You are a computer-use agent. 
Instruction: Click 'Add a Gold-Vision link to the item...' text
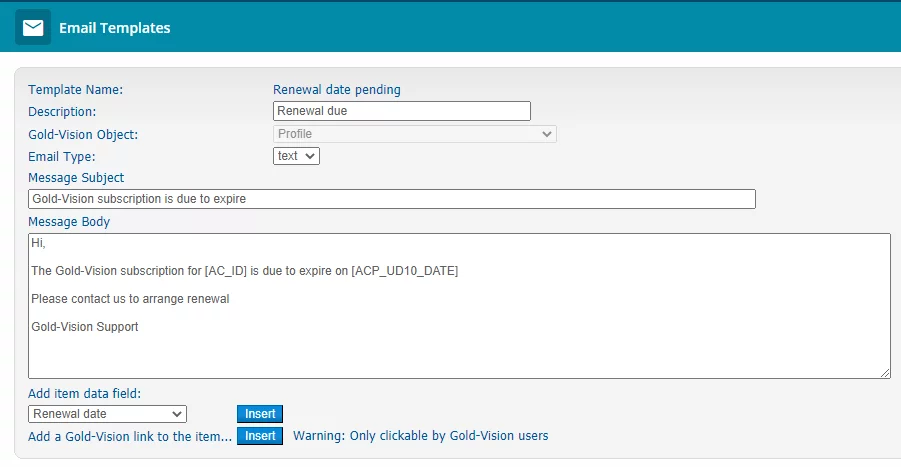[x=130, y=437]
